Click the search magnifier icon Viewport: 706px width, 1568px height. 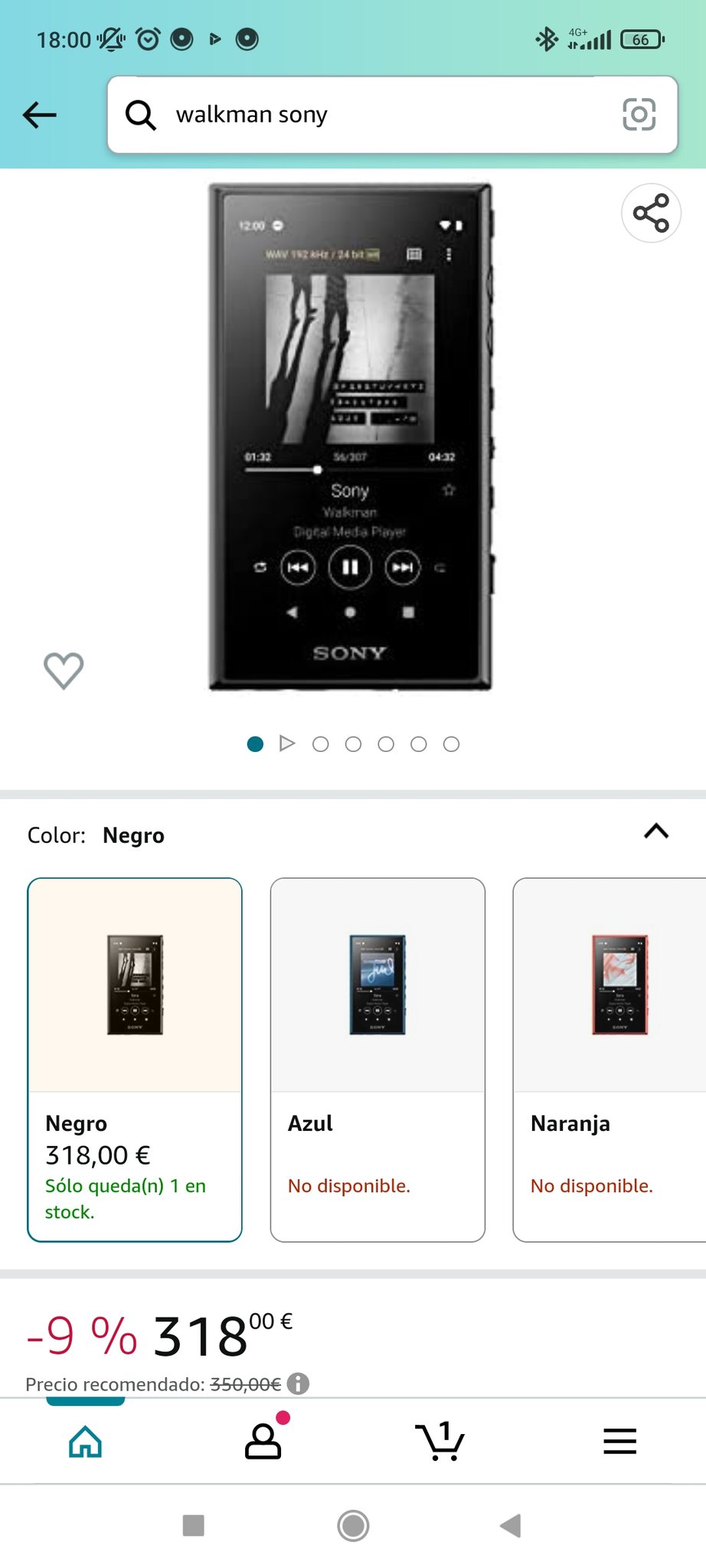(x=141, y=115)
